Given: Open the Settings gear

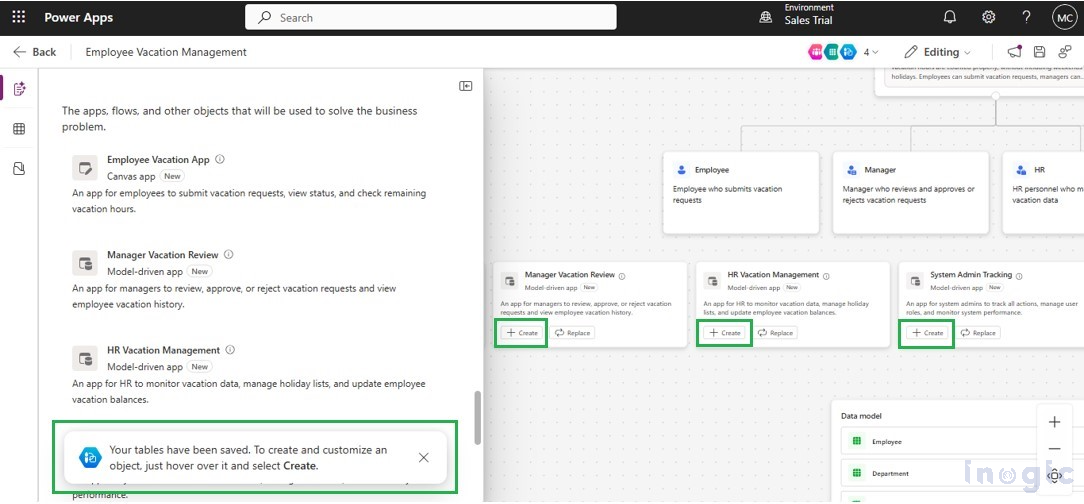Looking at the screenshot, I should [989, 17].
